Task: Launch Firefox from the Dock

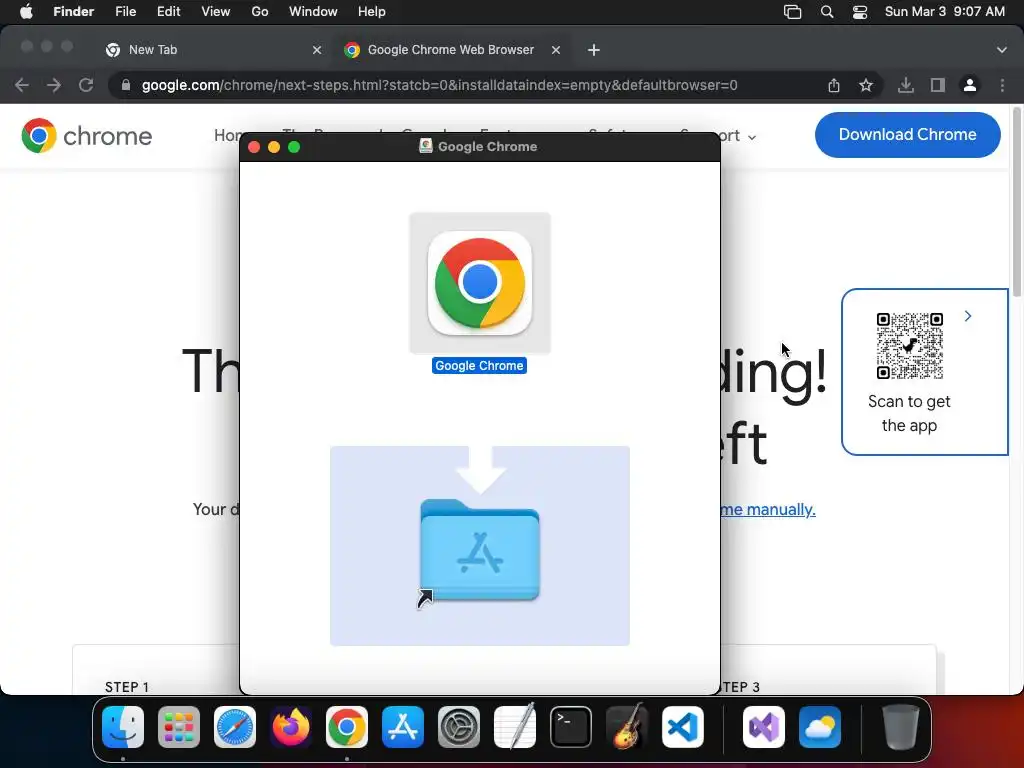Action: click(x=291, y=727)
